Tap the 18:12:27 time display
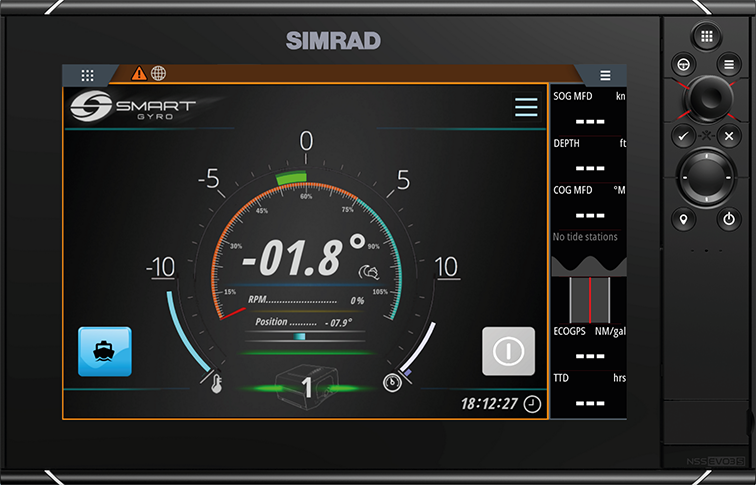The image size is (756, 485). click(x=489, y=404)
